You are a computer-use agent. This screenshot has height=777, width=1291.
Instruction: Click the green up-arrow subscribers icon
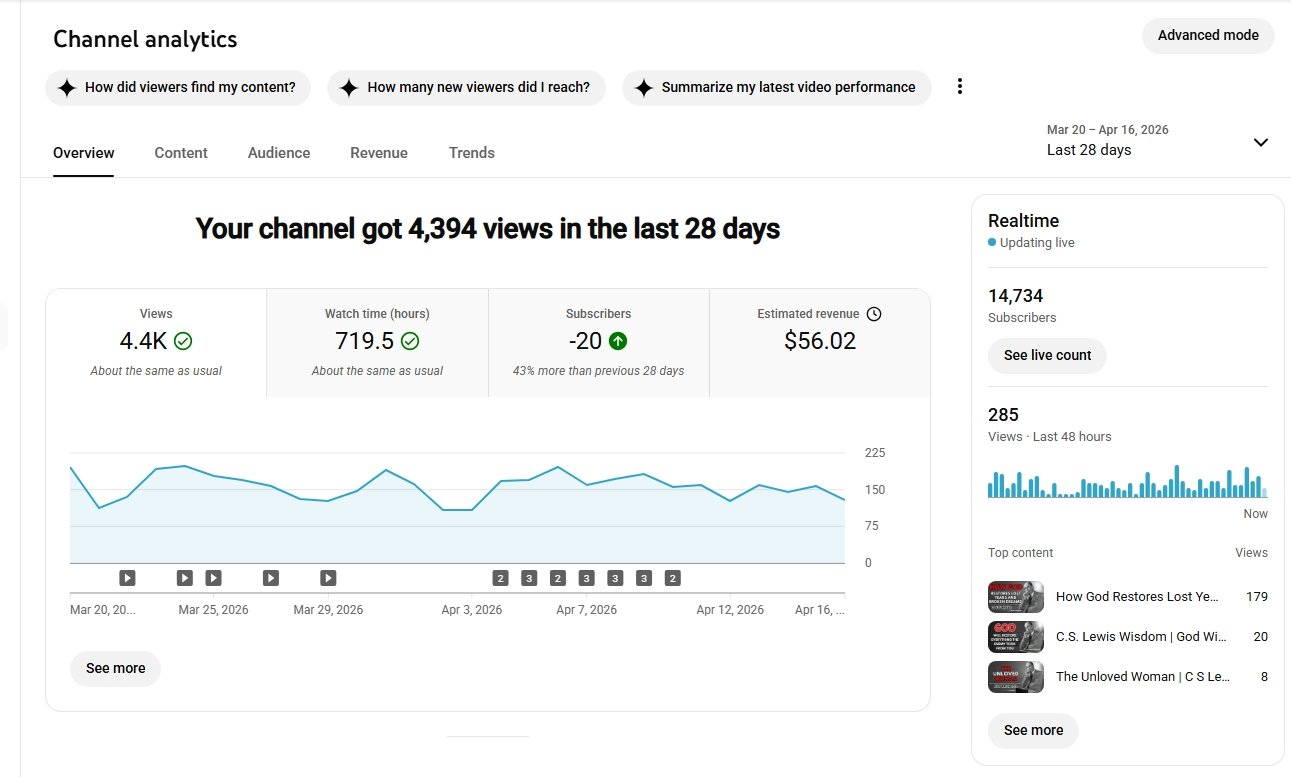click(618, 341)
